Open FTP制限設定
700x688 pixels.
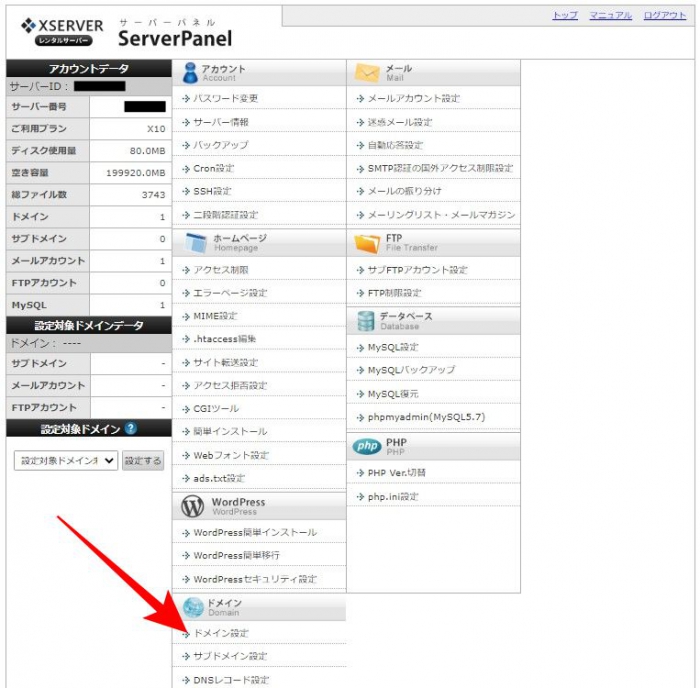394,293
